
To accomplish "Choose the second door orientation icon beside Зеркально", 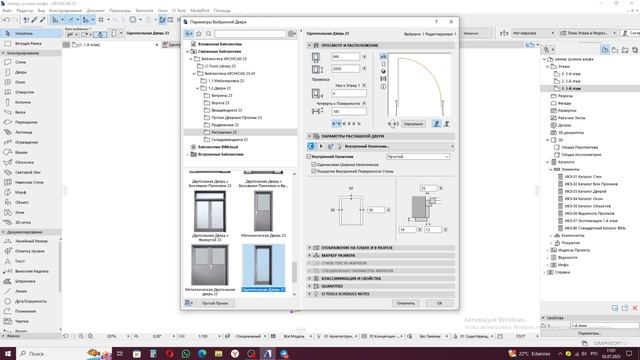I will (447, 124).
